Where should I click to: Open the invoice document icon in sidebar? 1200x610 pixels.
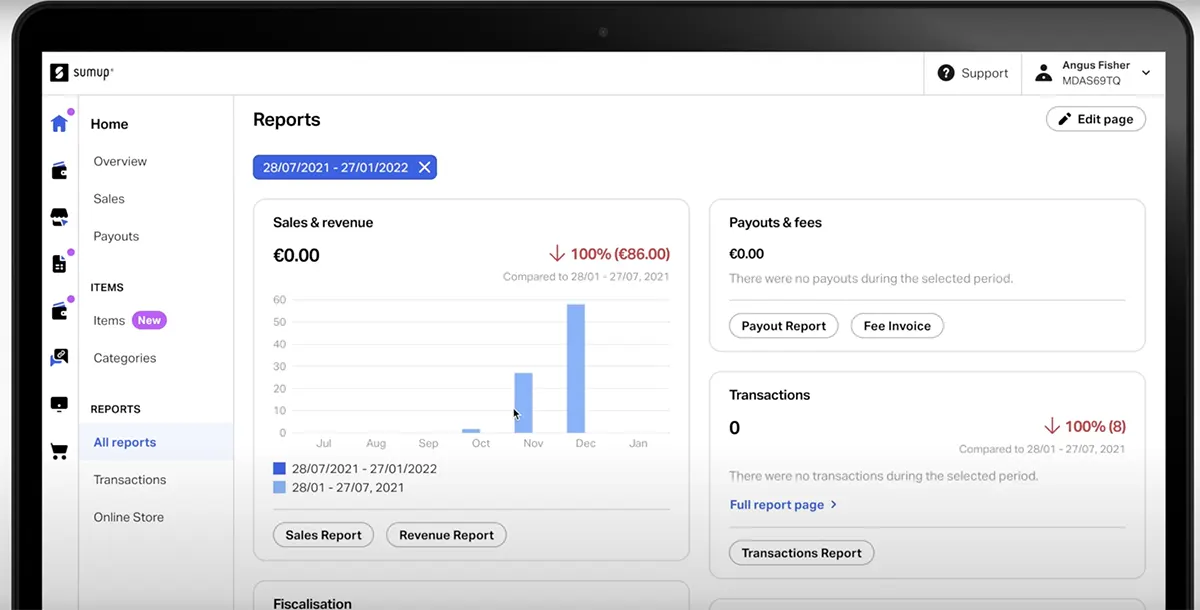pyautogui.click(x=59, y=264)
